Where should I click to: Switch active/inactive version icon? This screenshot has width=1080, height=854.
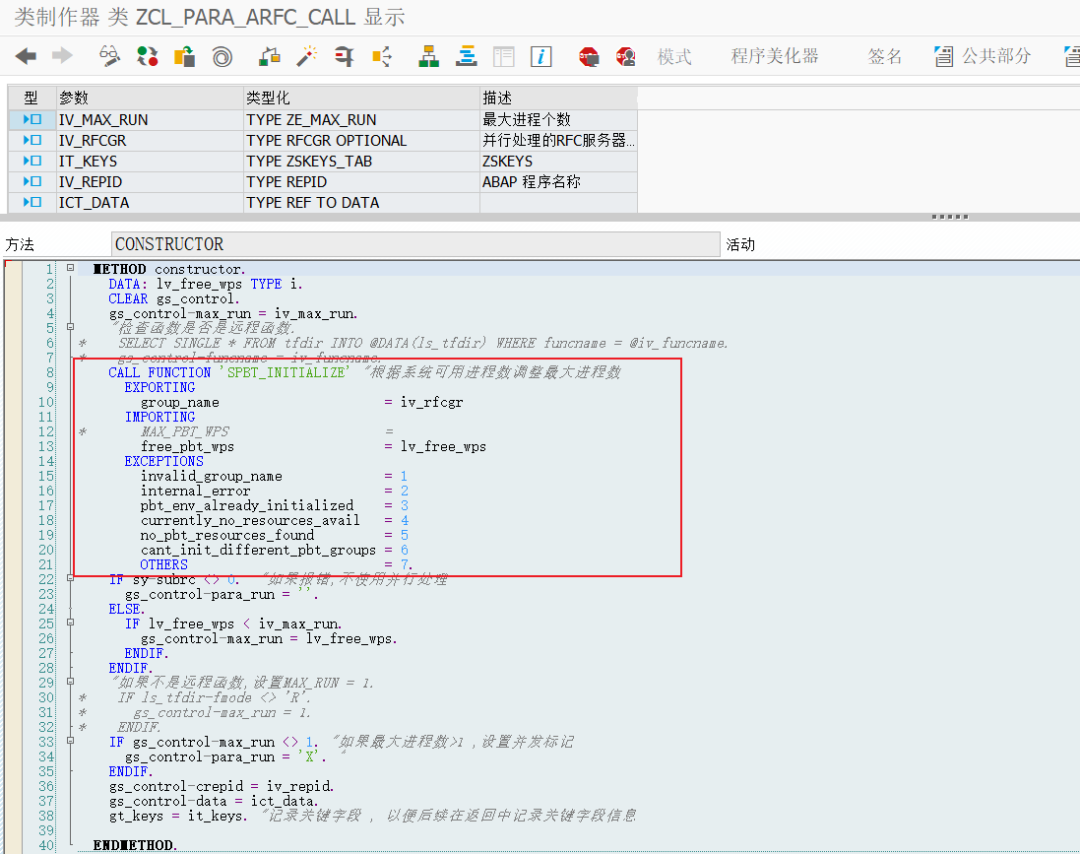pos(147,56)
